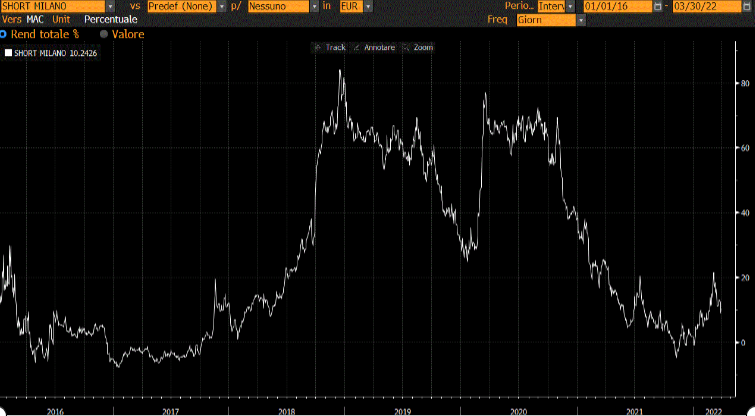The image size is (755, 416).
Task: Open the Predef (None) comparison dropdown
Action: pyautogui.click(x=222, y=6)
